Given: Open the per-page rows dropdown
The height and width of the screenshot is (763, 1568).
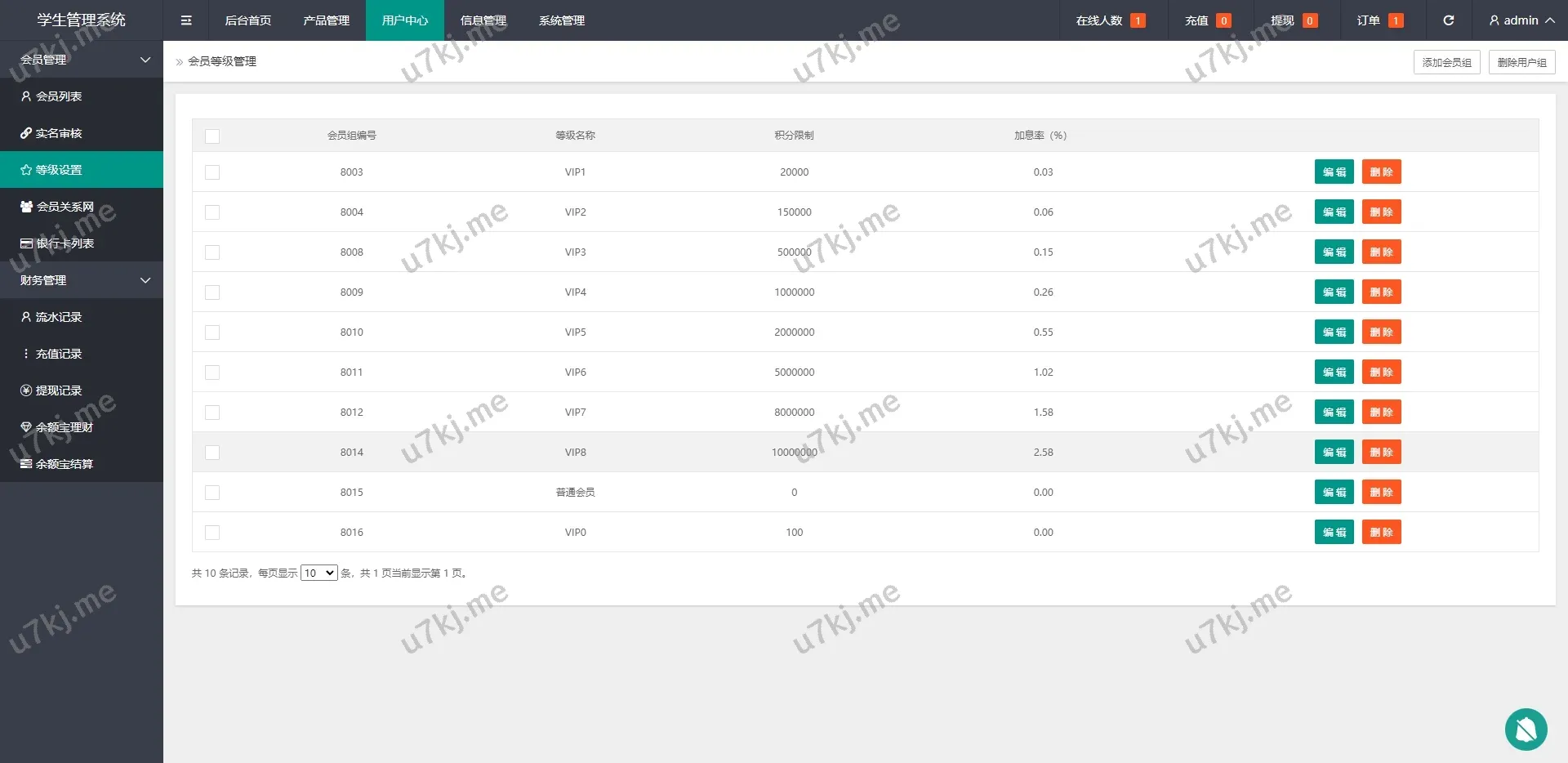Looking at the screenshot, I should (318, 573).
